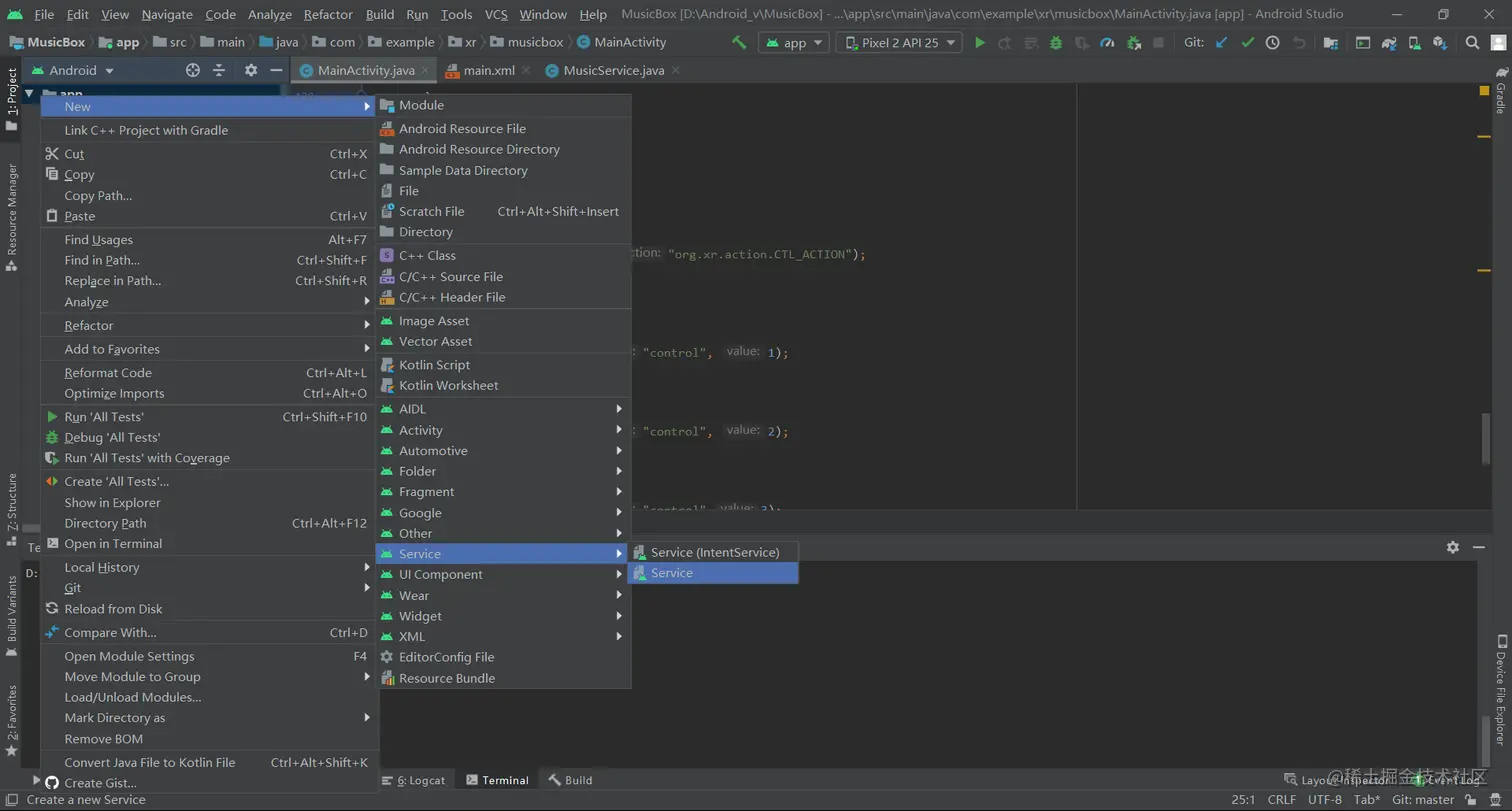
Task: Open the main.xml editor tab
Action: pos(489,71)
